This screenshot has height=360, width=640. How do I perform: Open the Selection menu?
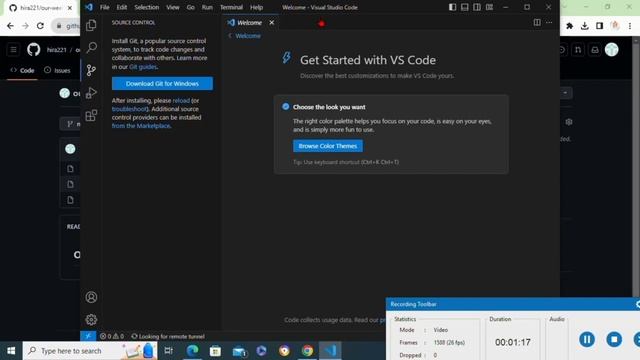click(147, 7)
